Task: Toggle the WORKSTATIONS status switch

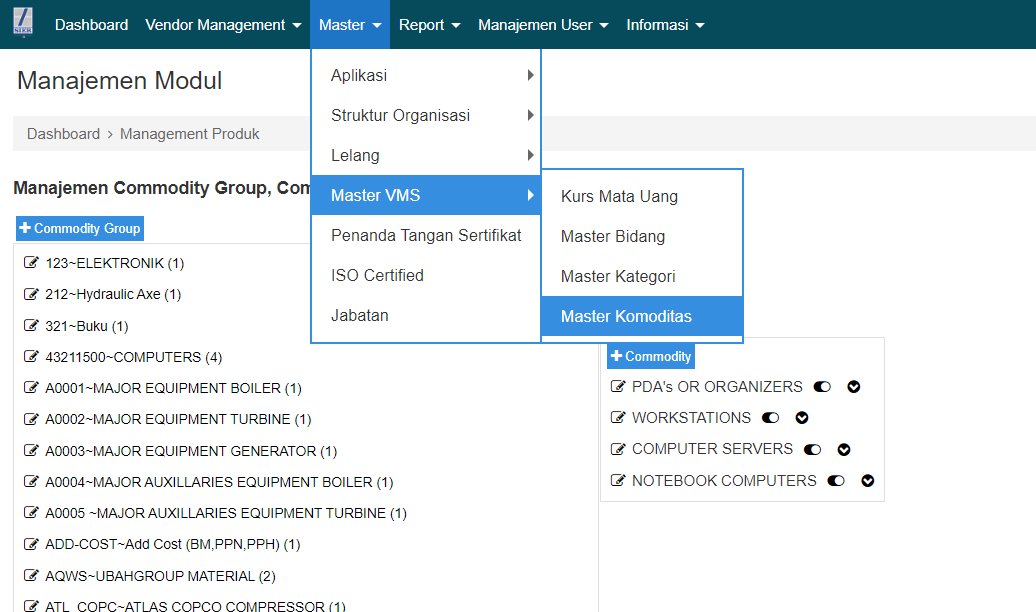Action: coord(770,418)
